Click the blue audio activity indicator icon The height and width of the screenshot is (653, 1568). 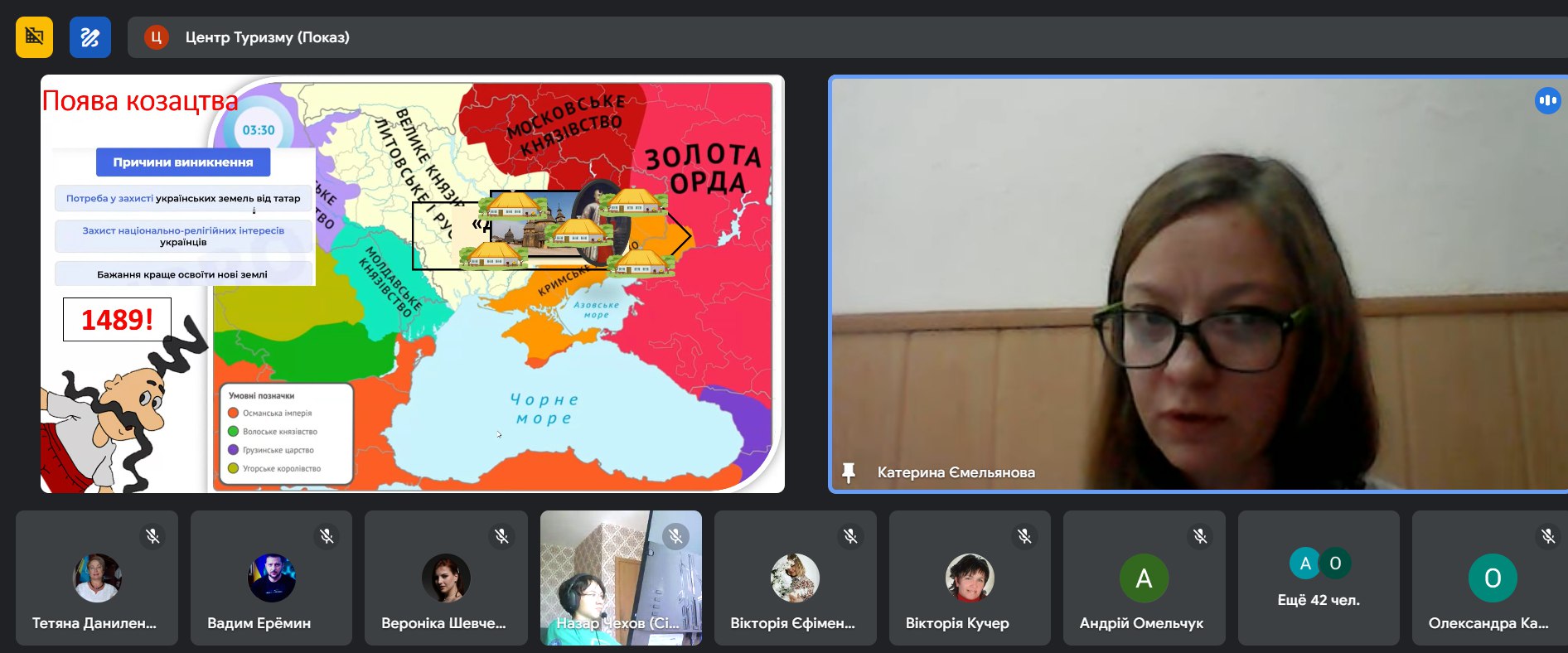coord(1546,101)
